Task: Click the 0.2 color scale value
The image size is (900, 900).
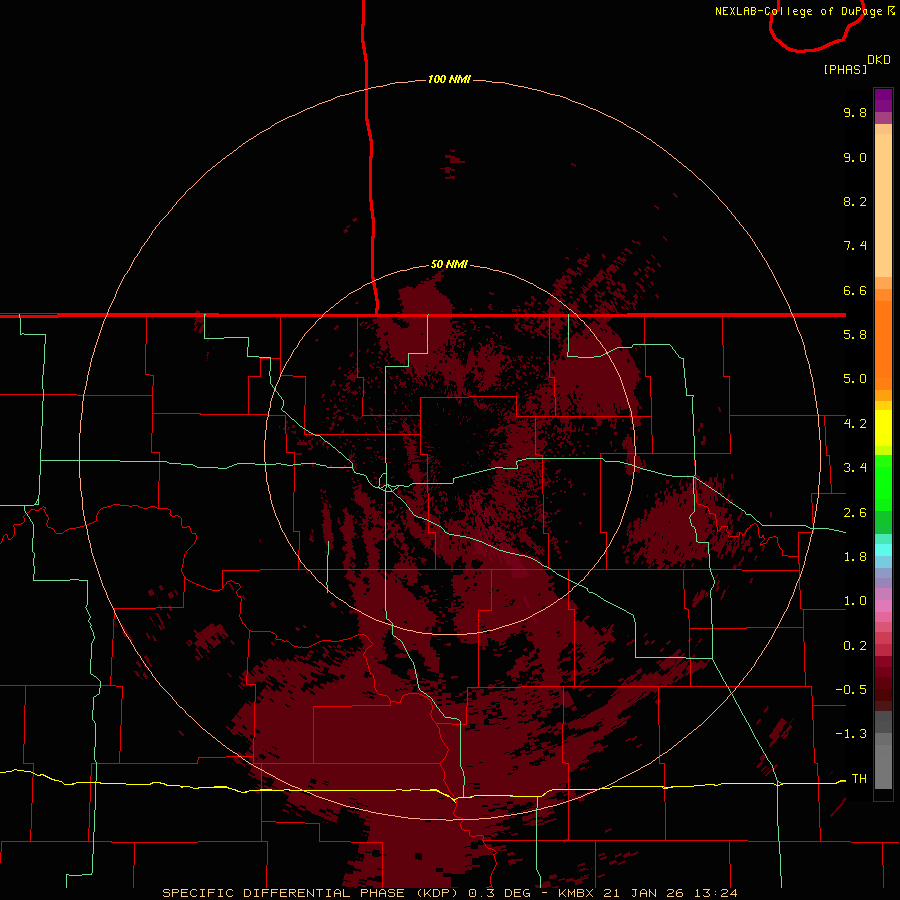Action: tap(855, 646)
